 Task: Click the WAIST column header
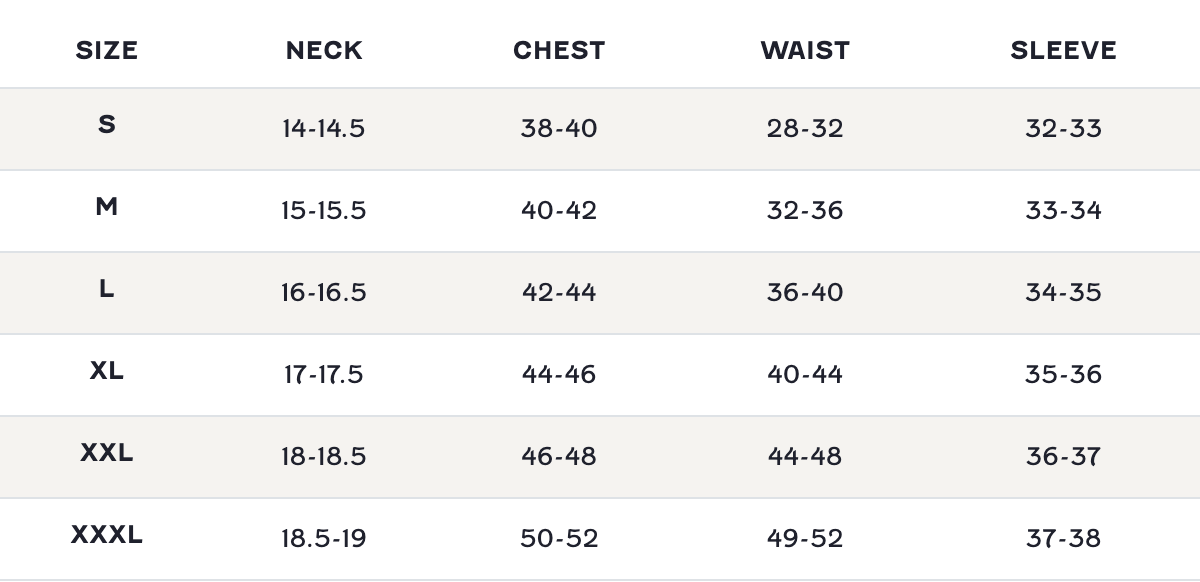[805, 50]
